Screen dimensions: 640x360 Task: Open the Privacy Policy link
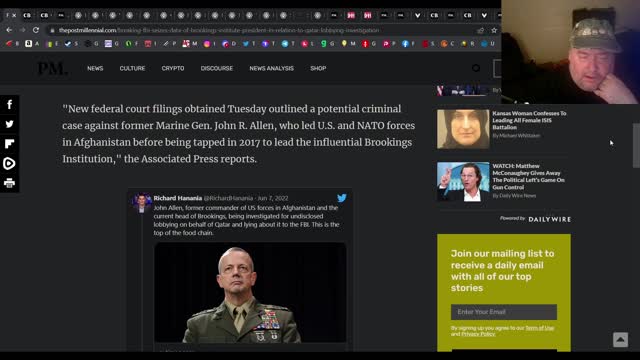coord(478,334)
